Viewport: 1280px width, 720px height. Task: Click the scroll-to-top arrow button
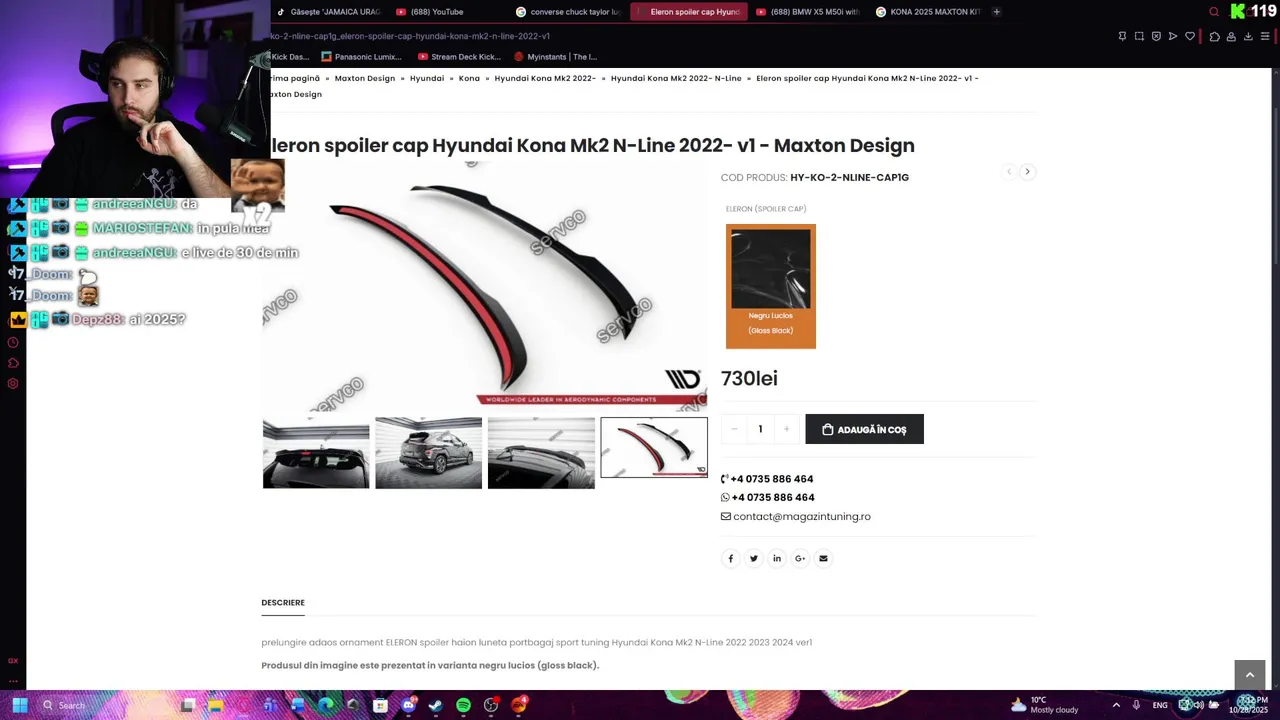coord(1250,675)
